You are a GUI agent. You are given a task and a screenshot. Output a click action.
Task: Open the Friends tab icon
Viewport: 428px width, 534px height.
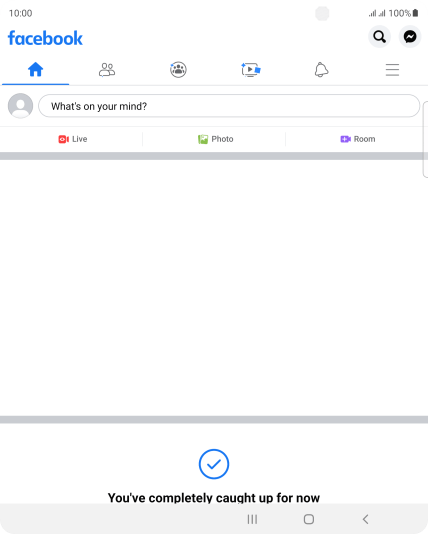coord(107,70)
